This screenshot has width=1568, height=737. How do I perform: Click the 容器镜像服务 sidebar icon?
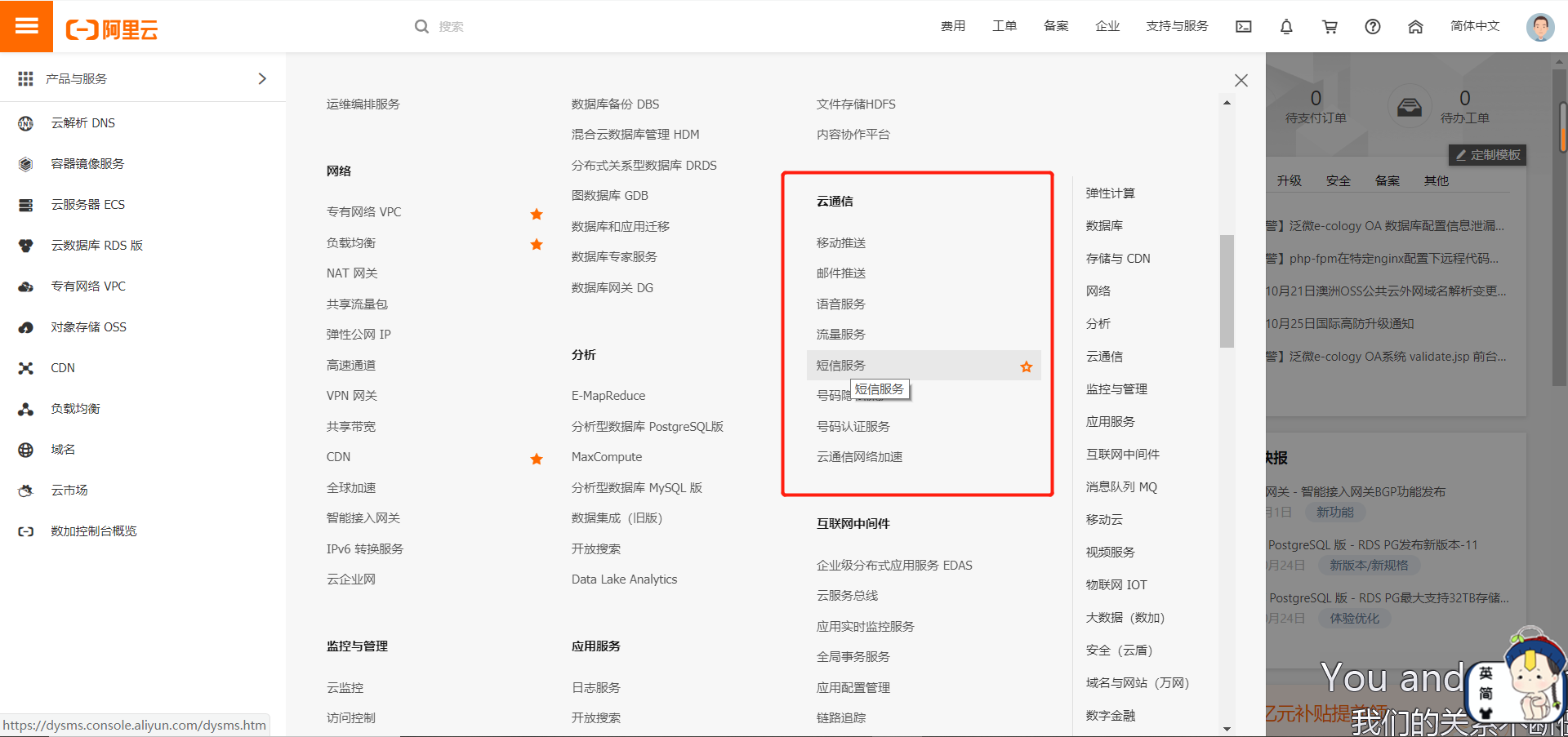(25, 164)
